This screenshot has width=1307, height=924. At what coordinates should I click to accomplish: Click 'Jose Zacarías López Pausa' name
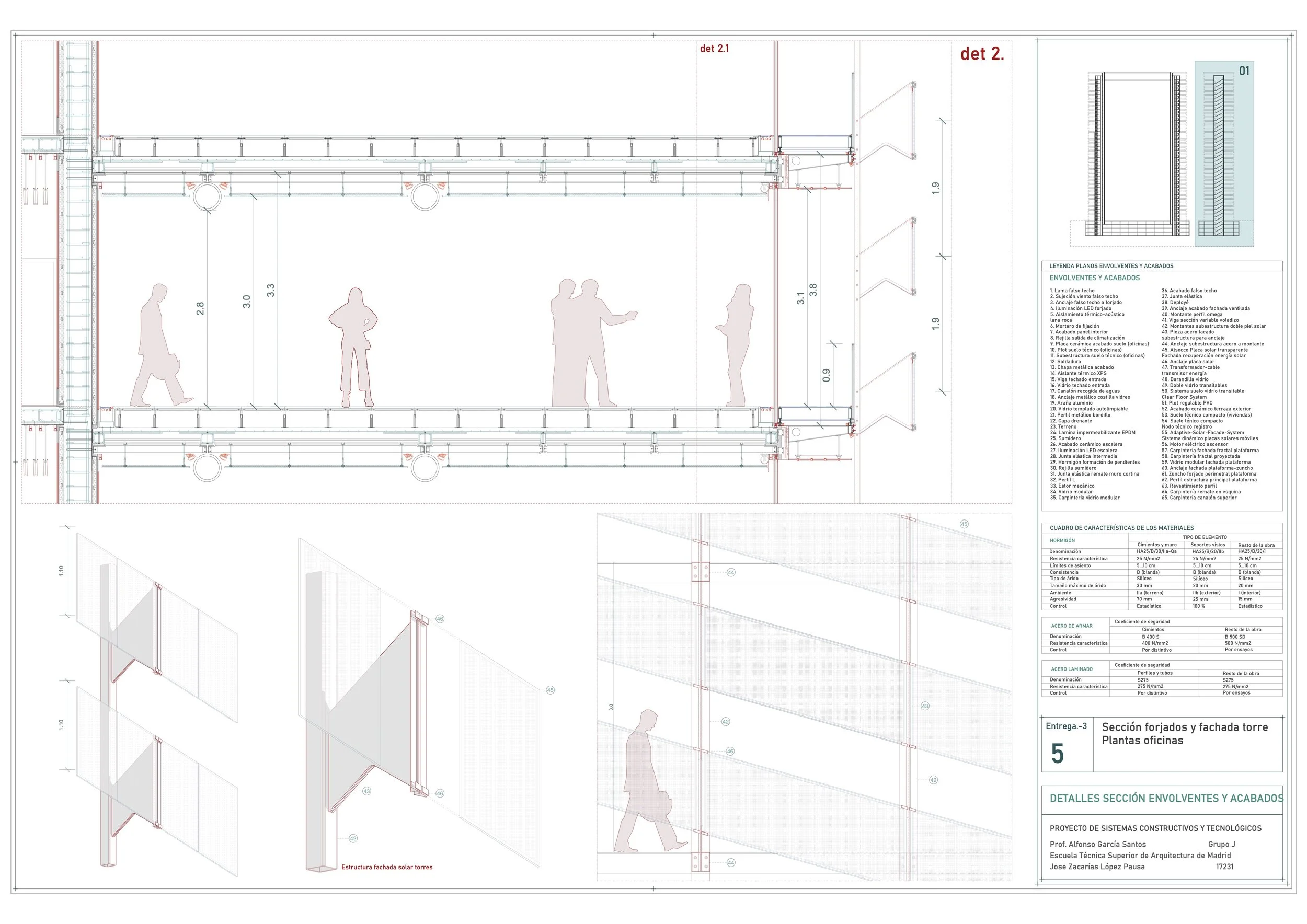point(1097,867)
